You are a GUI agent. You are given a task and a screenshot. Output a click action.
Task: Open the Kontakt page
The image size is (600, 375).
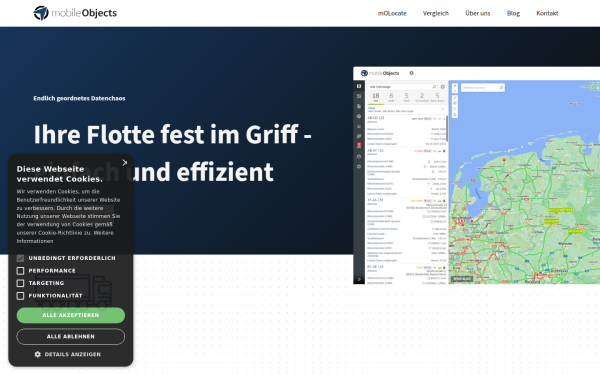point(547,13)
